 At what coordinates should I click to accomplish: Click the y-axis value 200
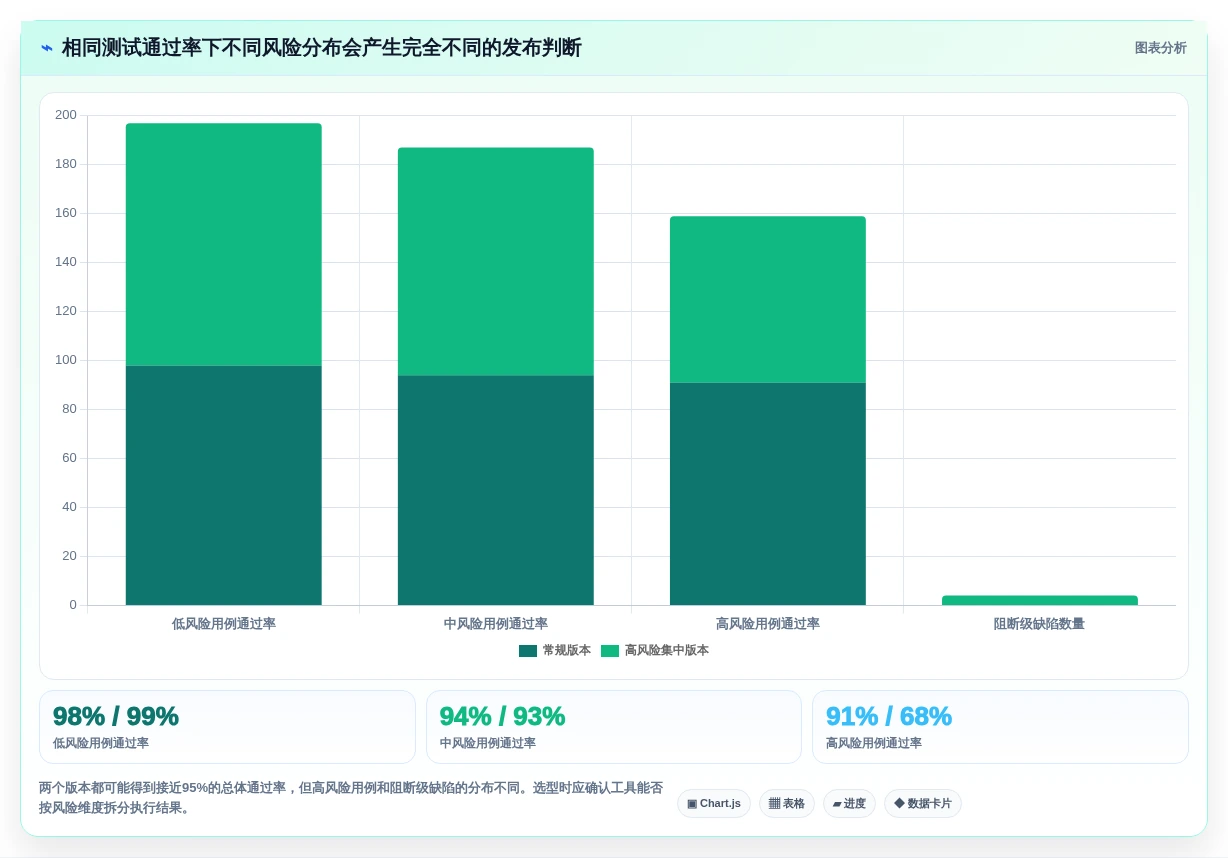click(66, 115)
